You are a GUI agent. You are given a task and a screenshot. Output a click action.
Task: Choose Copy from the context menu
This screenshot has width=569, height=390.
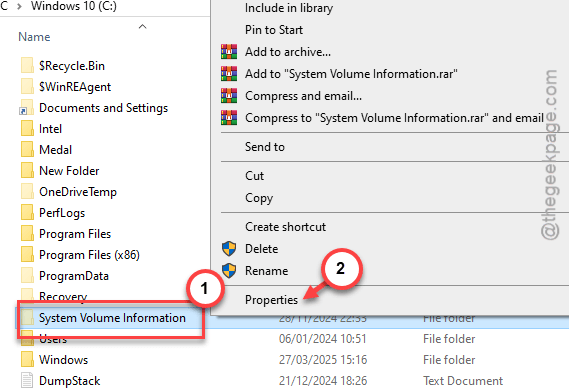tap(259, 198)
